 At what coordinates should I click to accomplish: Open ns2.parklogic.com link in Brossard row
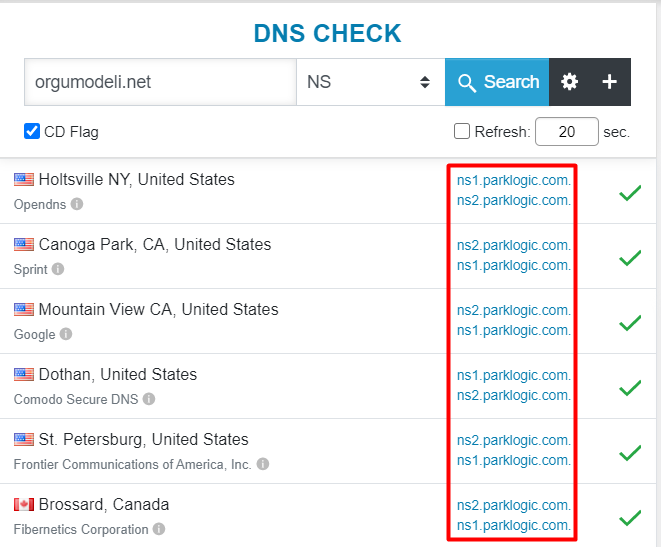coord(514,505)
